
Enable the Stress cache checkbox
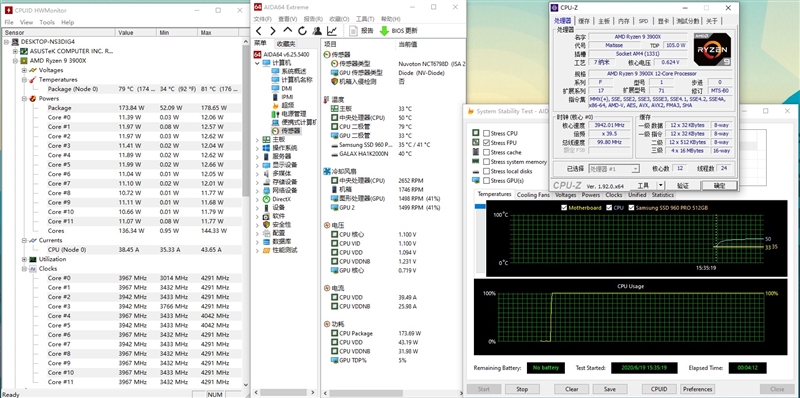[x=486, y=152]
